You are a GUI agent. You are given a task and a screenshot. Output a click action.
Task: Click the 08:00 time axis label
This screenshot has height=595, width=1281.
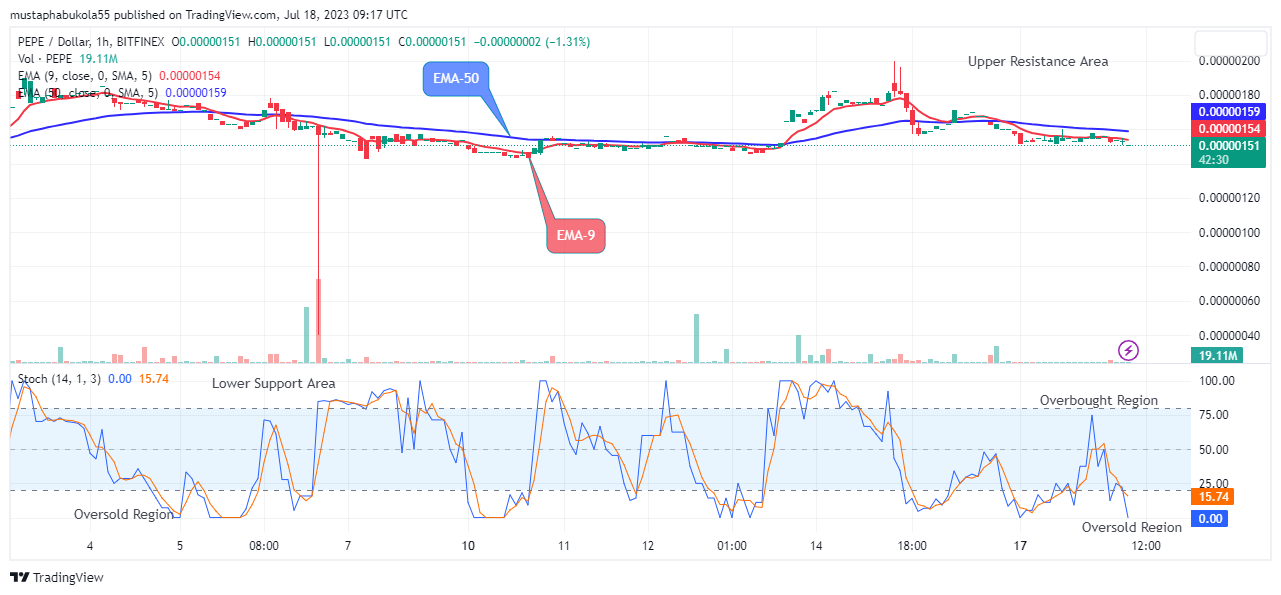(264, 546)
